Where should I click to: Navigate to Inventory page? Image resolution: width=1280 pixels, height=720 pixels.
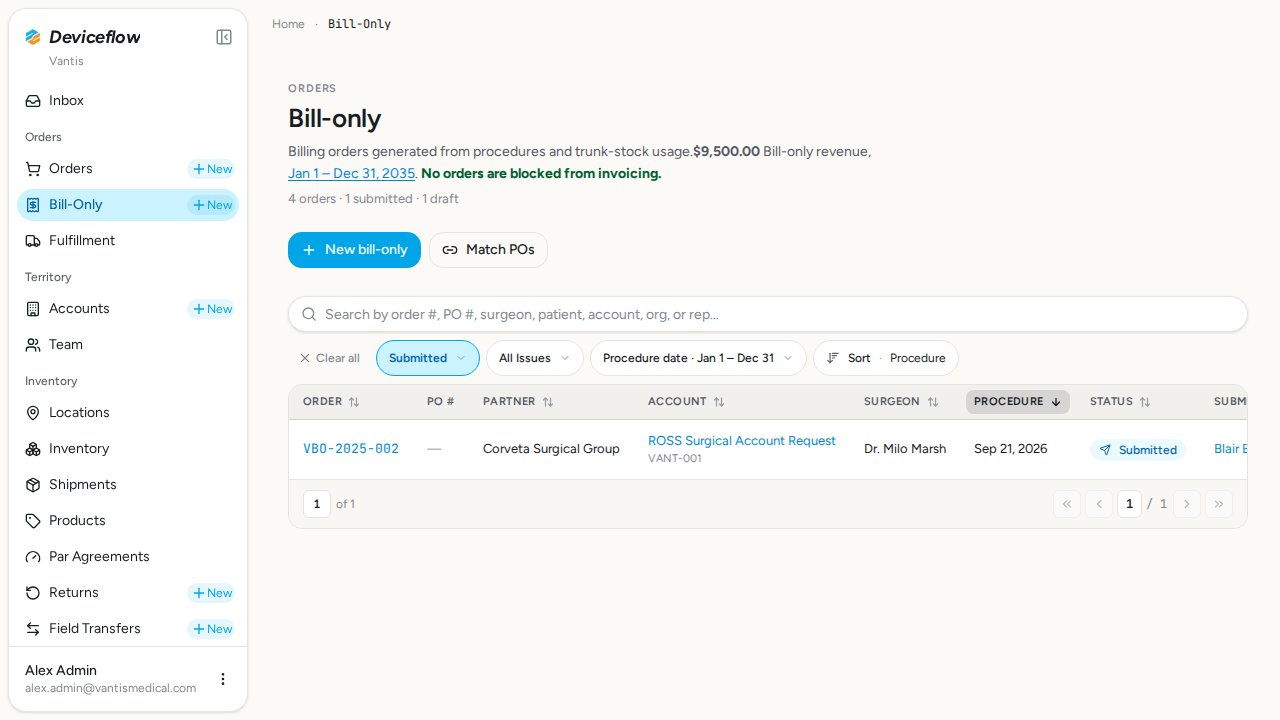point(128,449)
